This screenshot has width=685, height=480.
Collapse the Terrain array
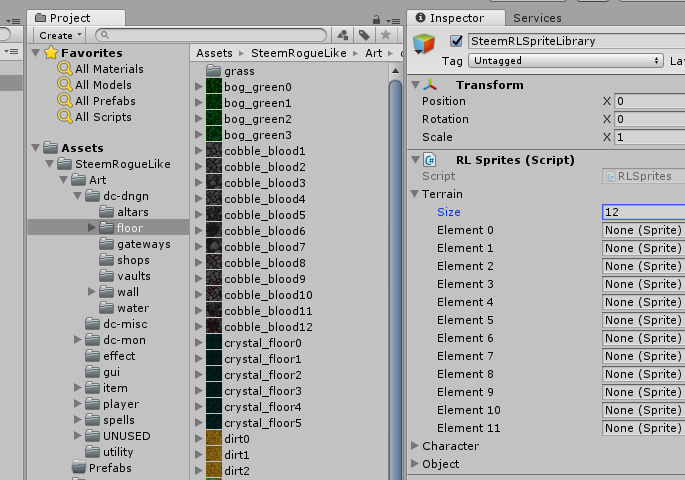pyautogui.click(x=415, y=194)
